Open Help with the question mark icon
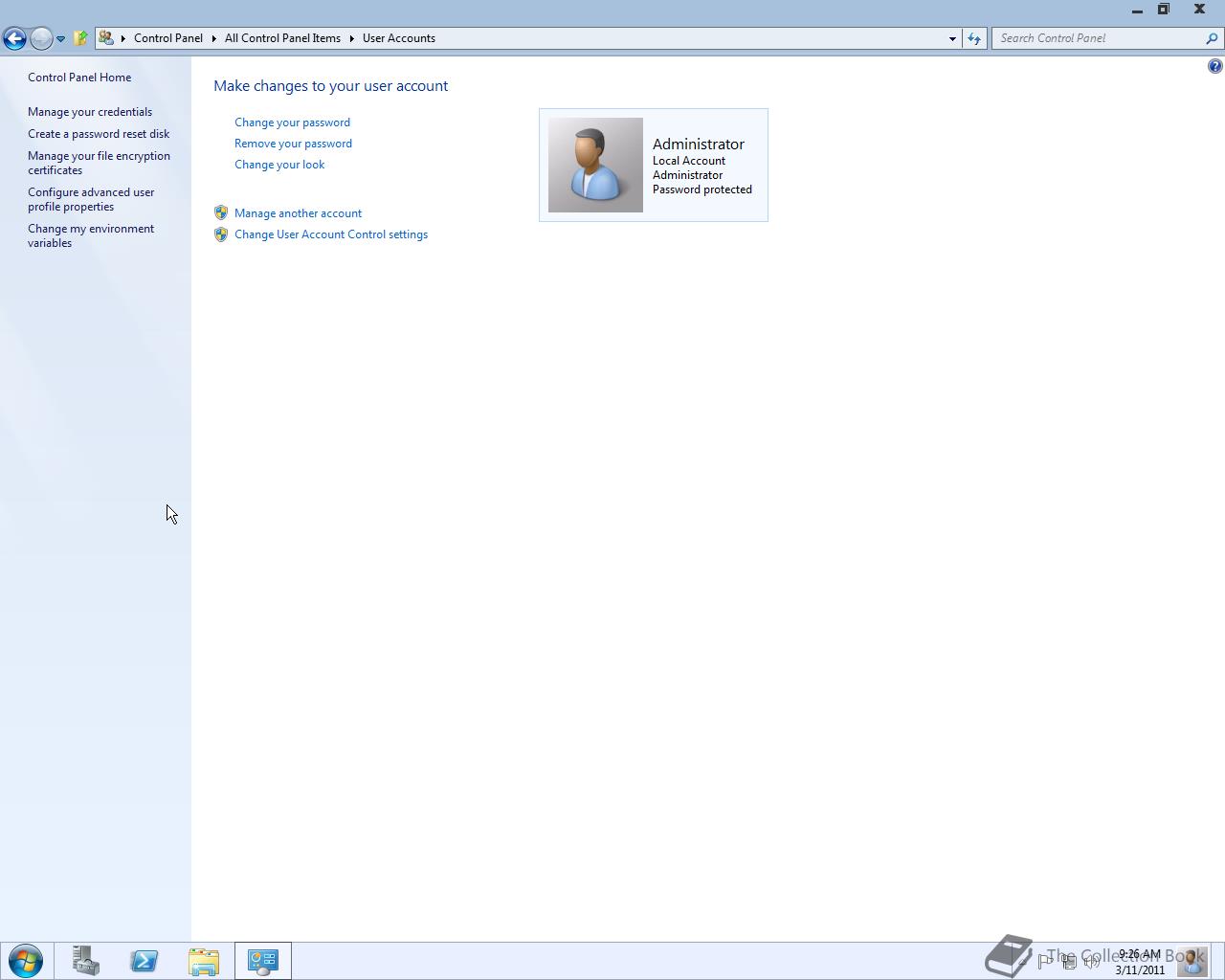This screenshot has height=980, width=1225. (1214, 66)
